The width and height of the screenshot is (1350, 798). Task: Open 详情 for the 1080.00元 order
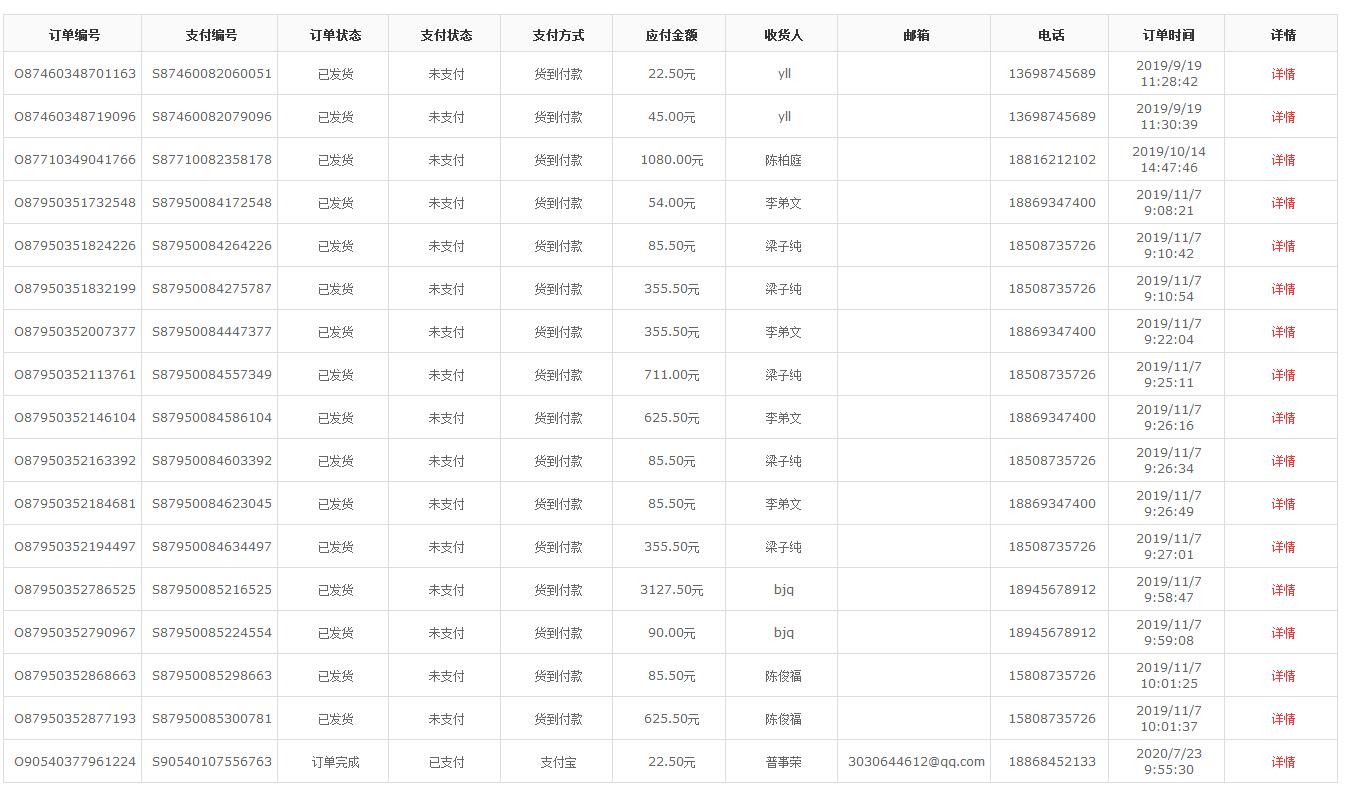pyautogui.click(x=1282, y=160)
